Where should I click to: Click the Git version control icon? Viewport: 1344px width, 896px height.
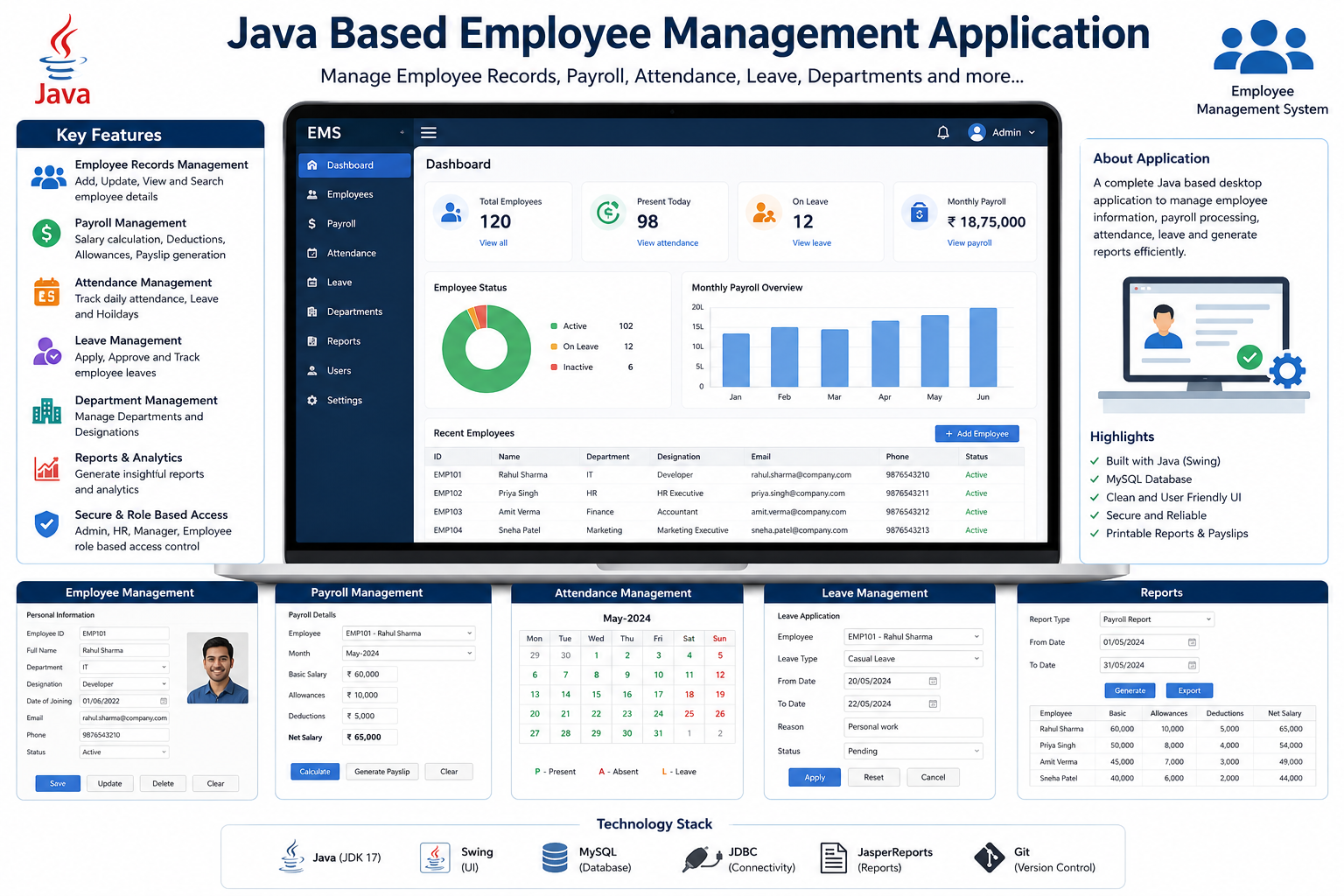(990, 858)
